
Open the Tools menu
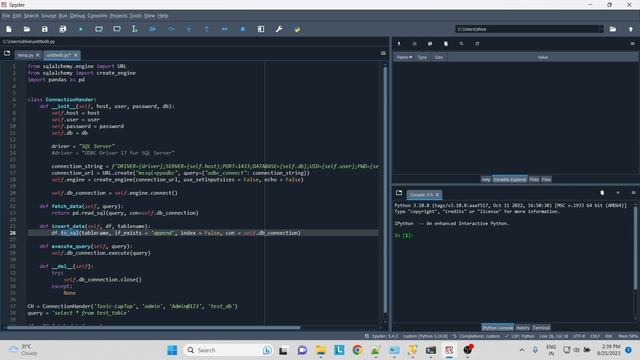coord(136,16)
